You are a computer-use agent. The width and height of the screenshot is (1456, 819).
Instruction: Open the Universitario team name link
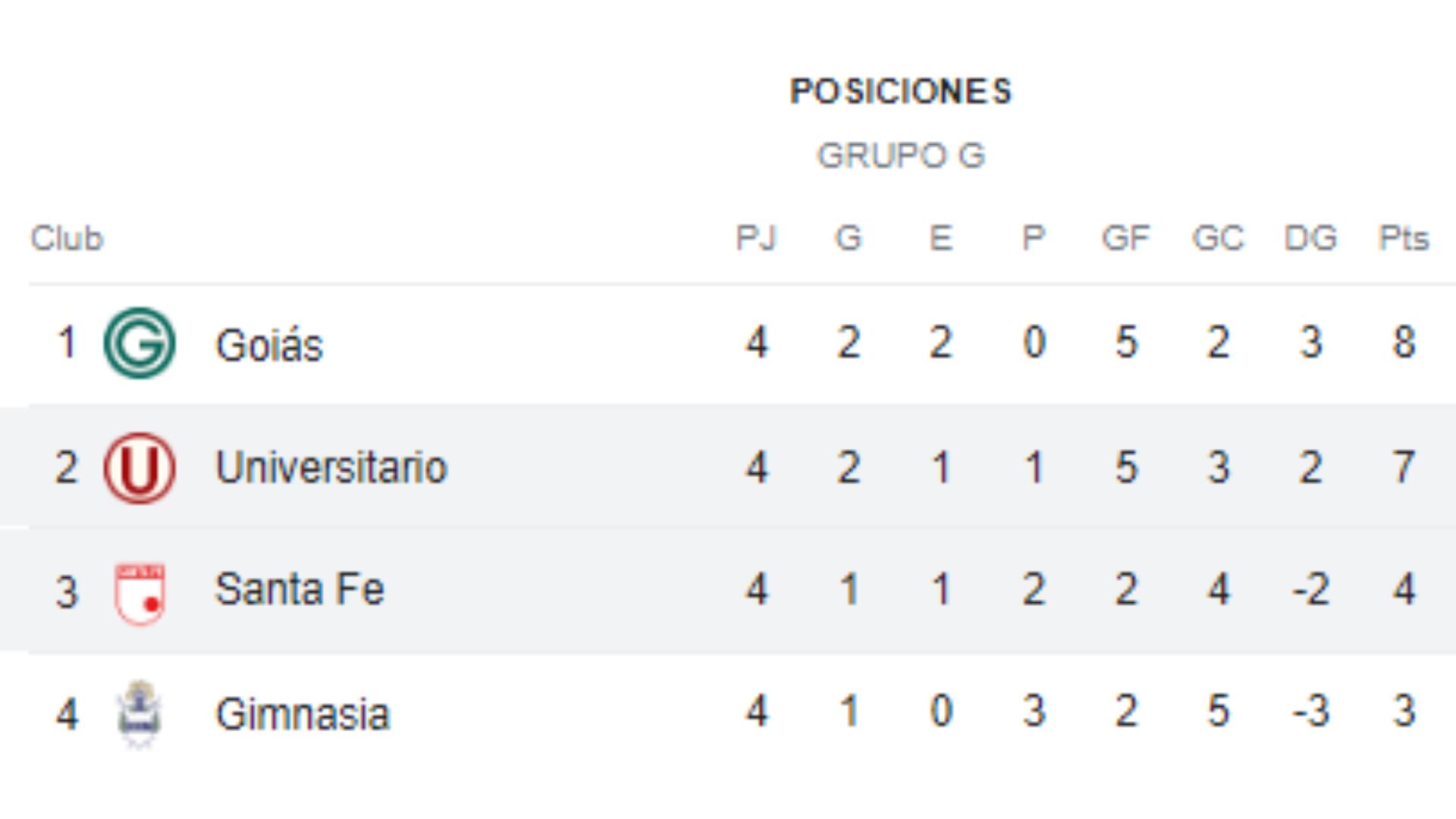[331, 467]
